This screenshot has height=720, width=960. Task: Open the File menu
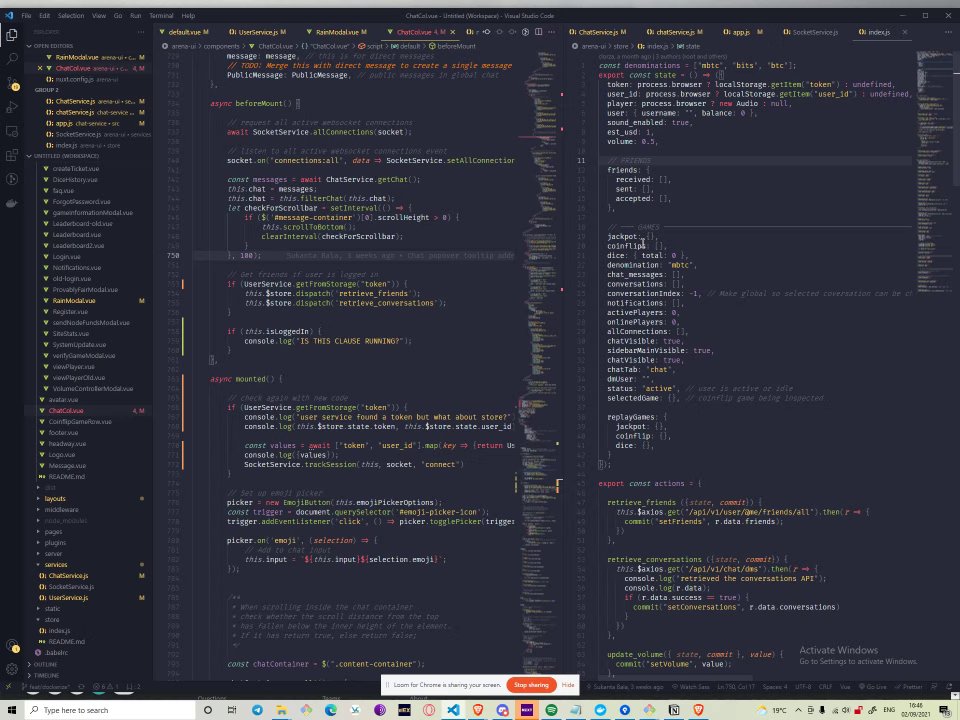[26, 16]
